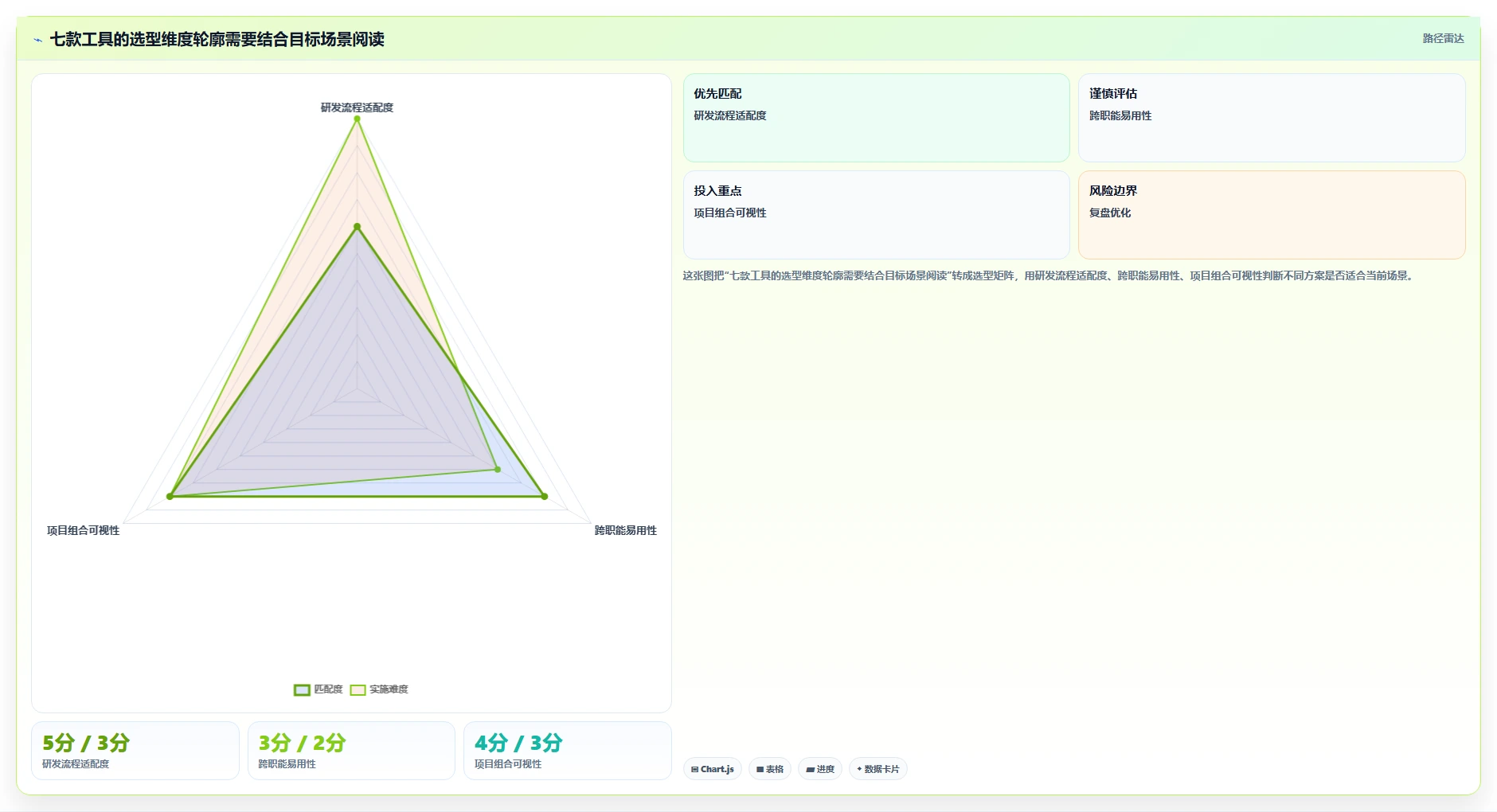
Task: Click the description paragraph starting 这张图把
Action: tap(1049, 276)
